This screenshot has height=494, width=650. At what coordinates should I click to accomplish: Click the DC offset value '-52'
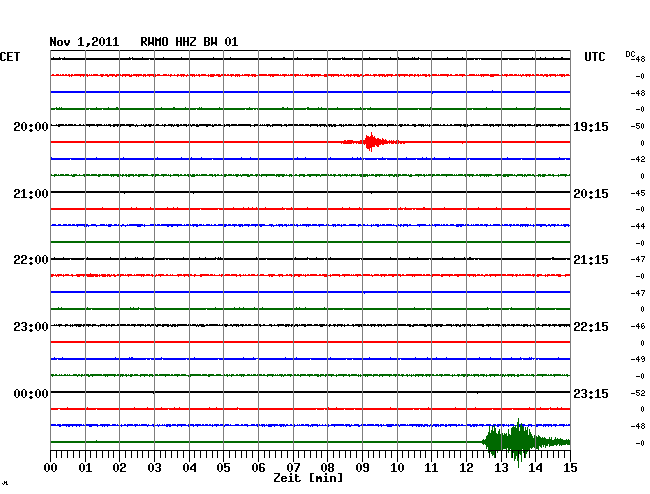tap(638, 393)
